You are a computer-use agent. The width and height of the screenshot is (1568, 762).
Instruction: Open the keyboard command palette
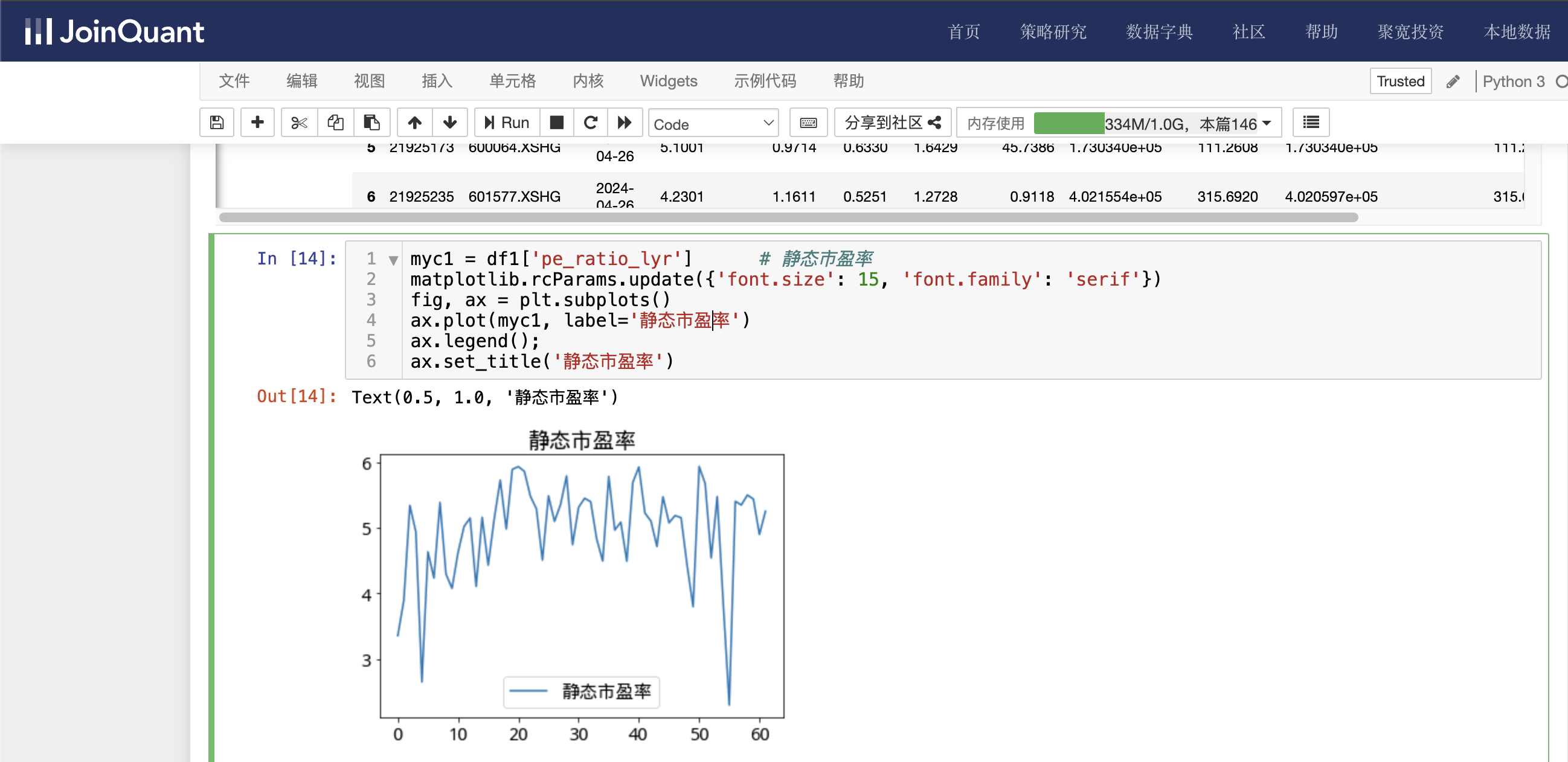pos(808,123)
